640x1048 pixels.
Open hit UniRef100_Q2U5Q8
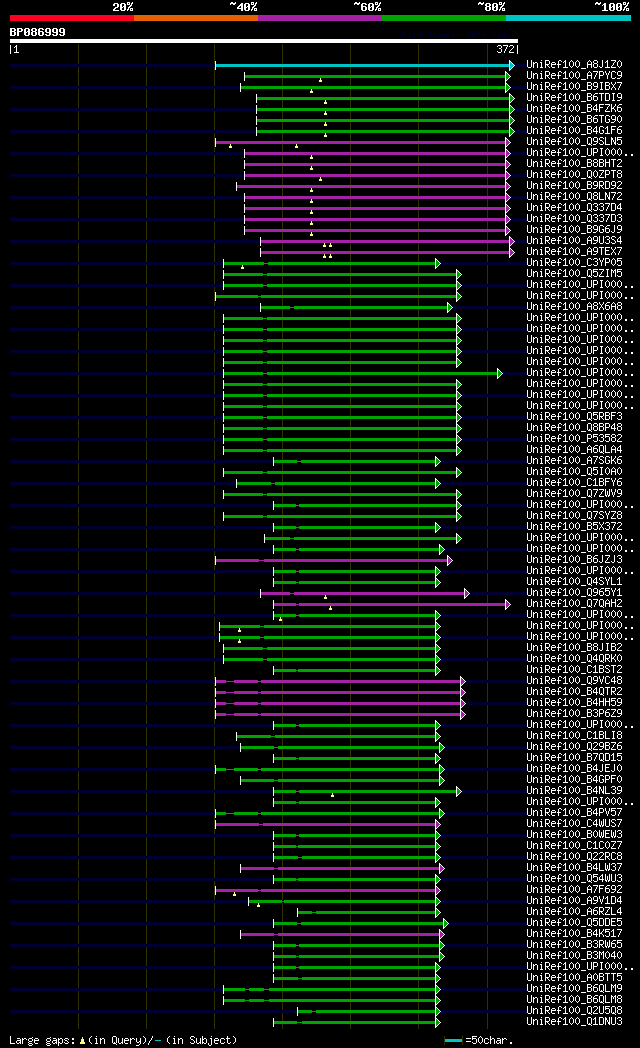pos(574,1011)
